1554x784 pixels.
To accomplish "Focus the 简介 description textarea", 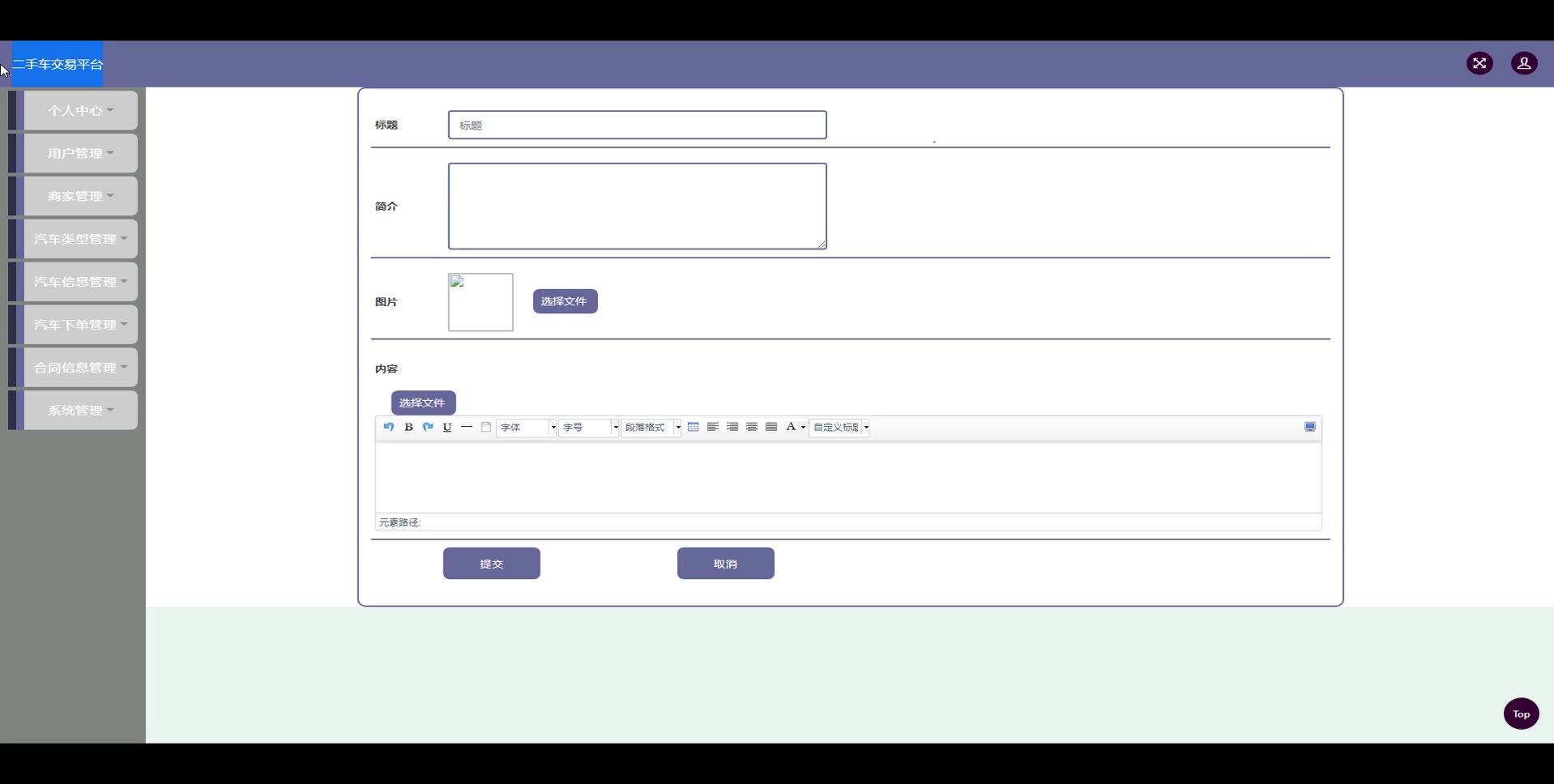I will click(638, 206).
